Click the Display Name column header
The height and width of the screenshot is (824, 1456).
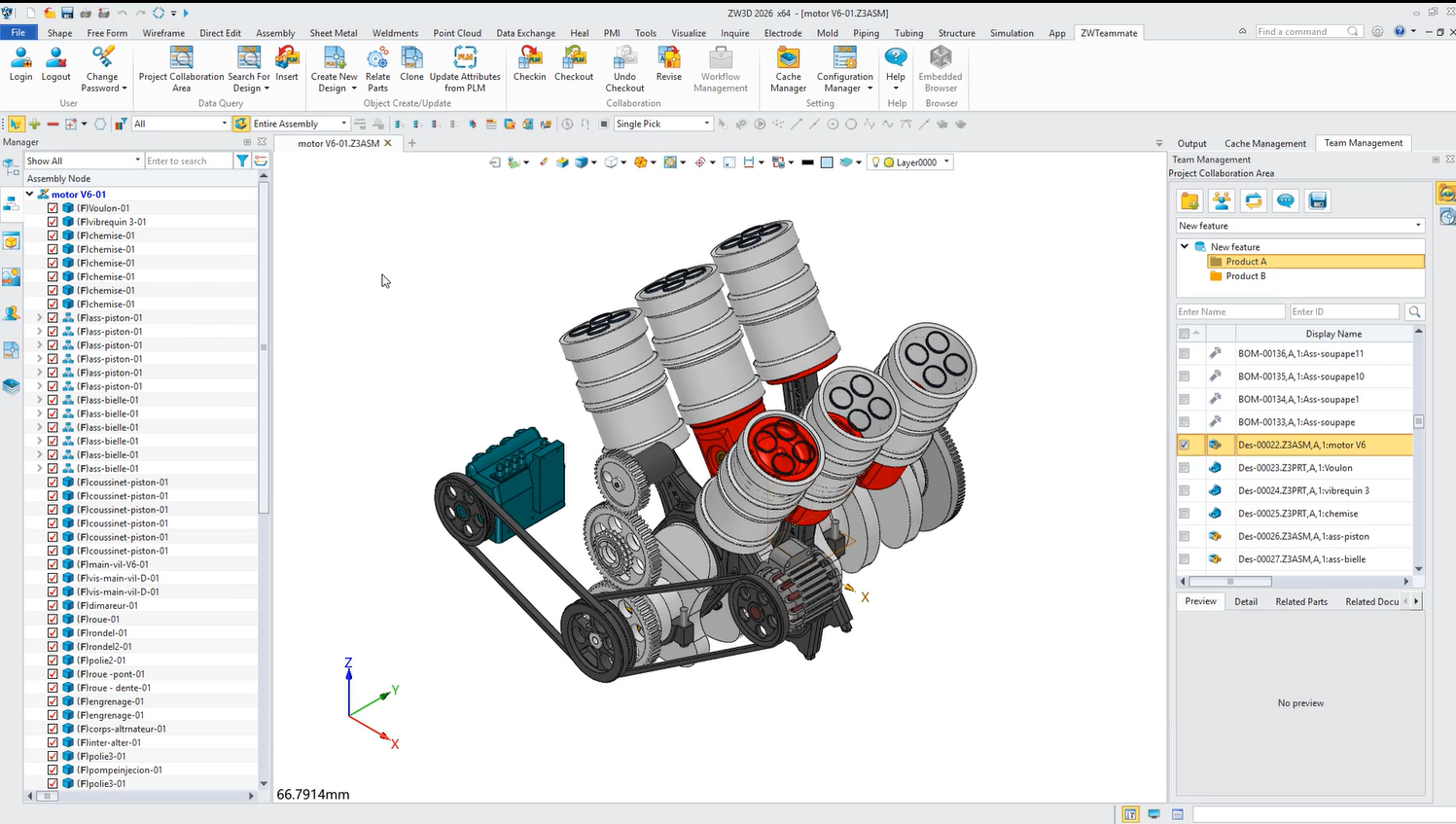[1333, 334]
